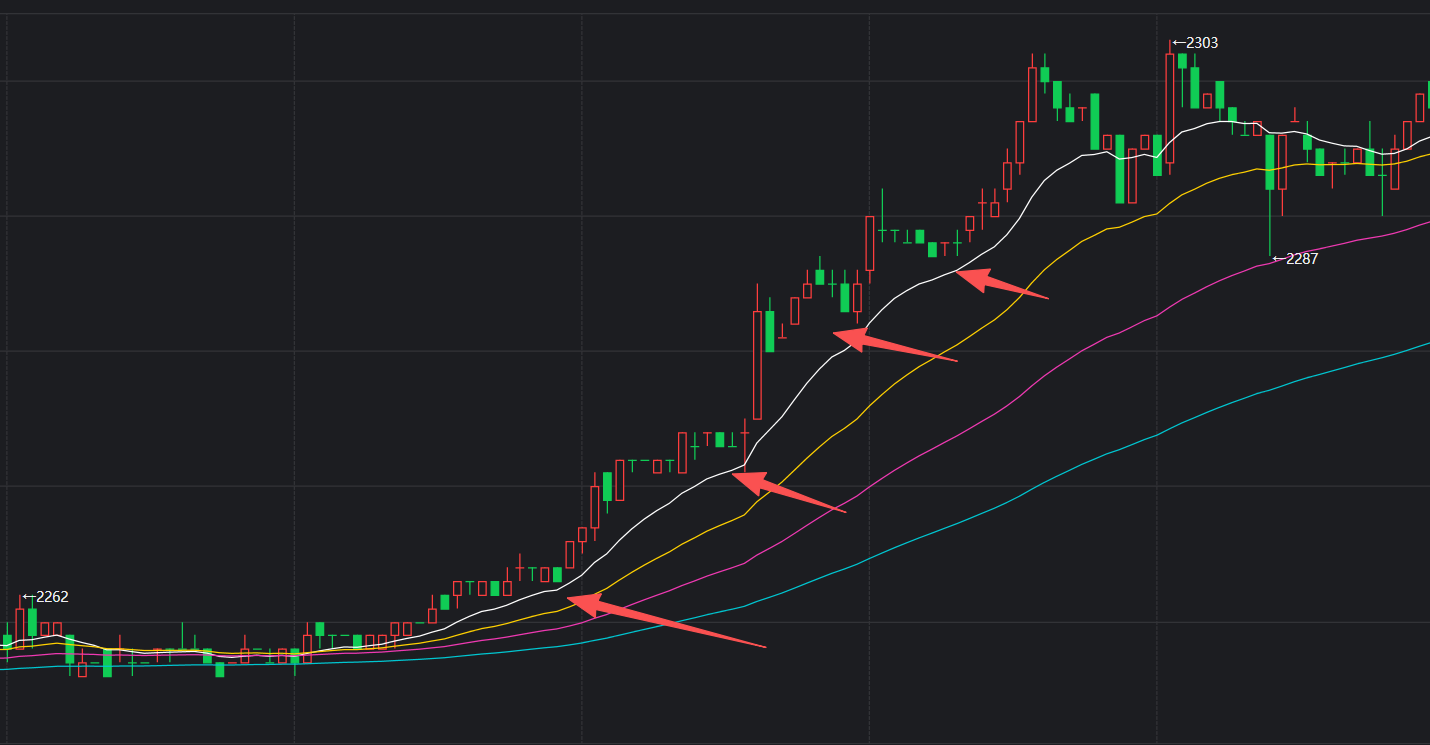The height and width of the screenshot is (745, 1430).
Task: Select the tall red candle marked 2303
Action: pos(1170,108)
